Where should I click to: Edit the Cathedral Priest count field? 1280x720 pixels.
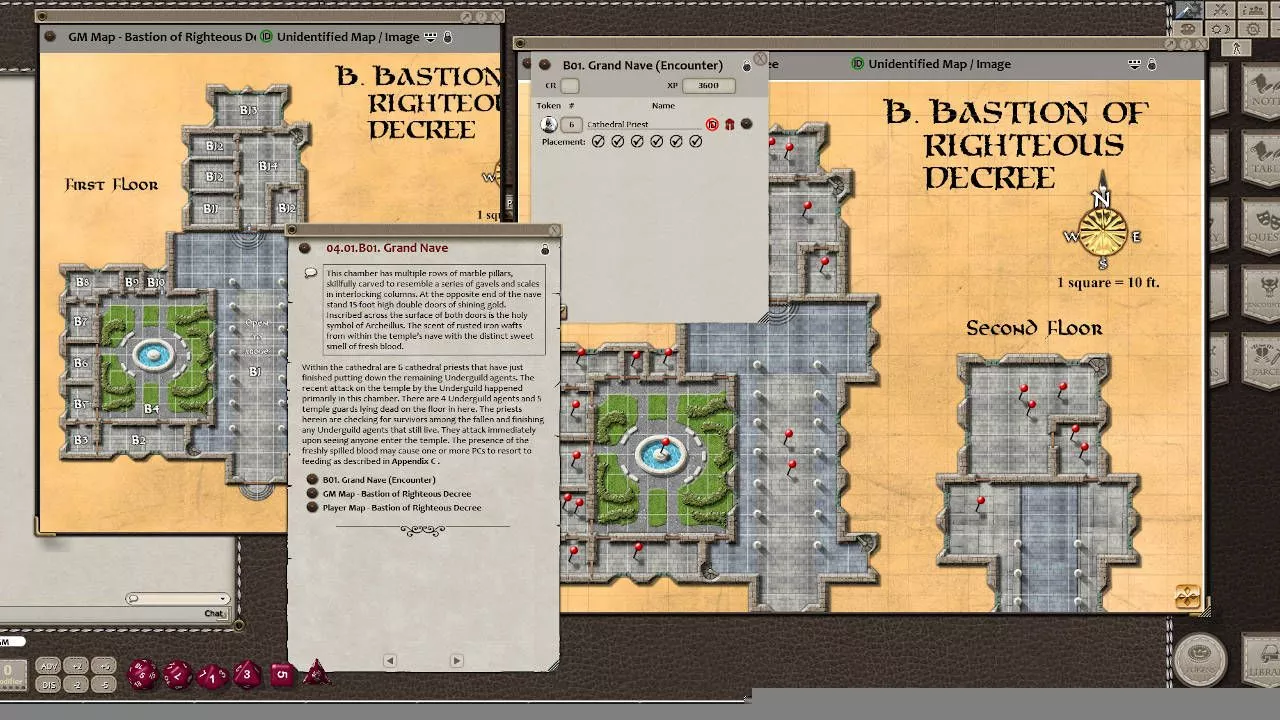(x=571, y=124)
